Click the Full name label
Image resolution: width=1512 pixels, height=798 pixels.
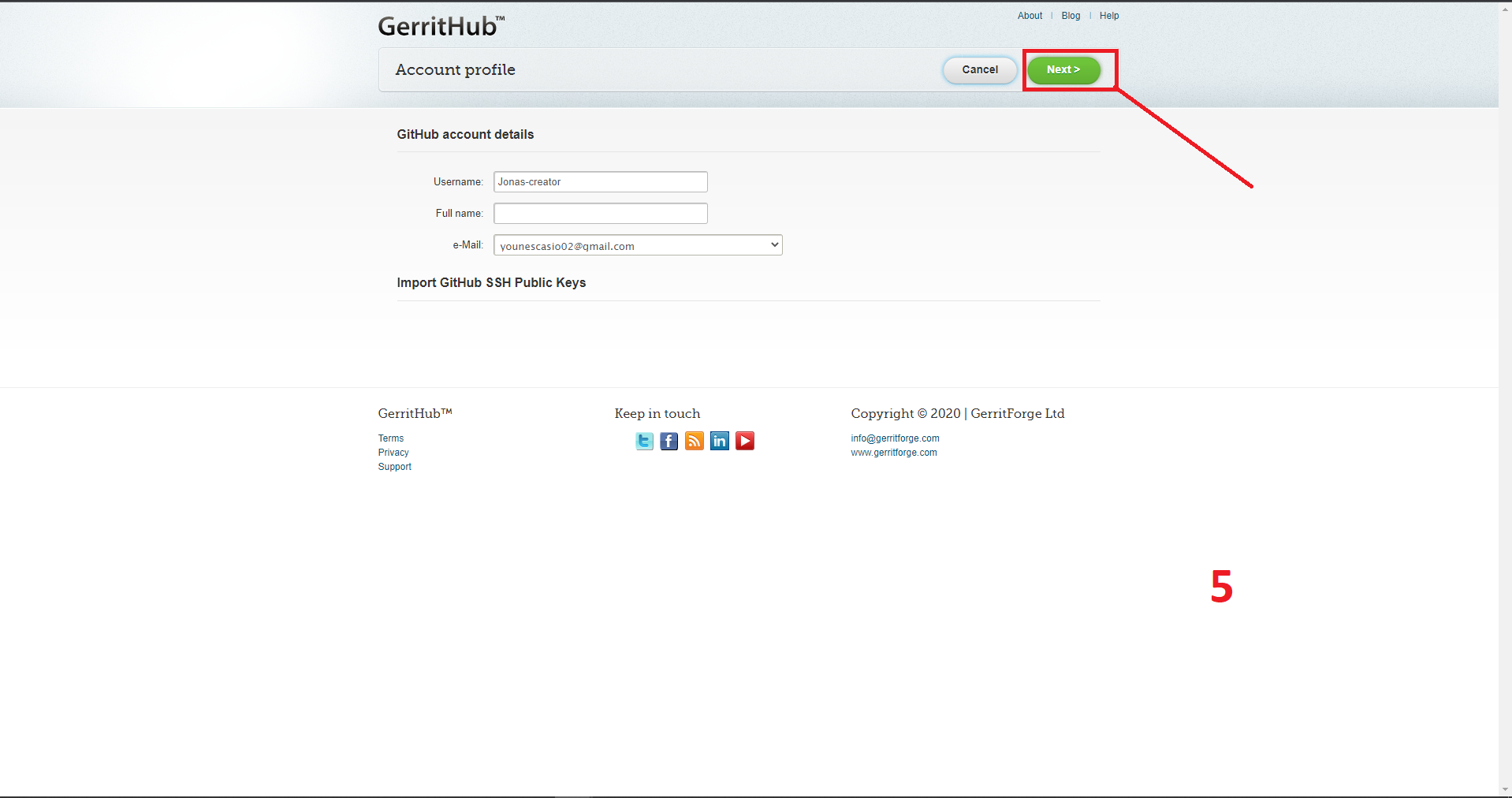(x=459, y=213)
